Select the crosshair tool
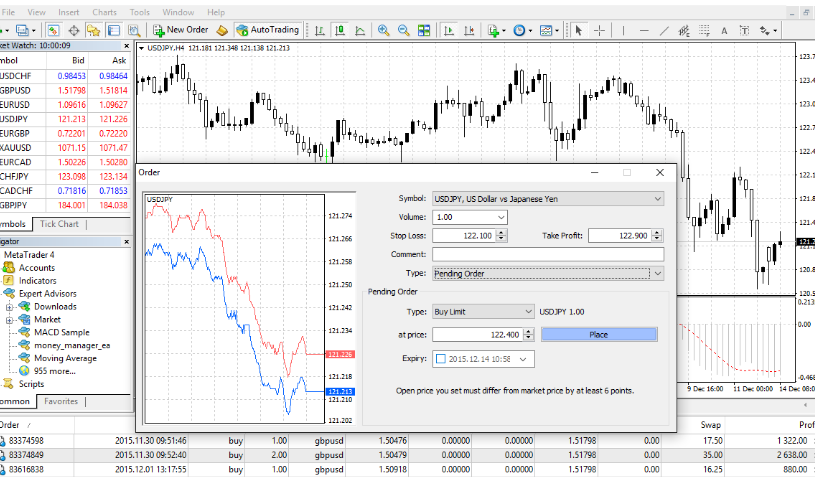 (x=599, y=30)
